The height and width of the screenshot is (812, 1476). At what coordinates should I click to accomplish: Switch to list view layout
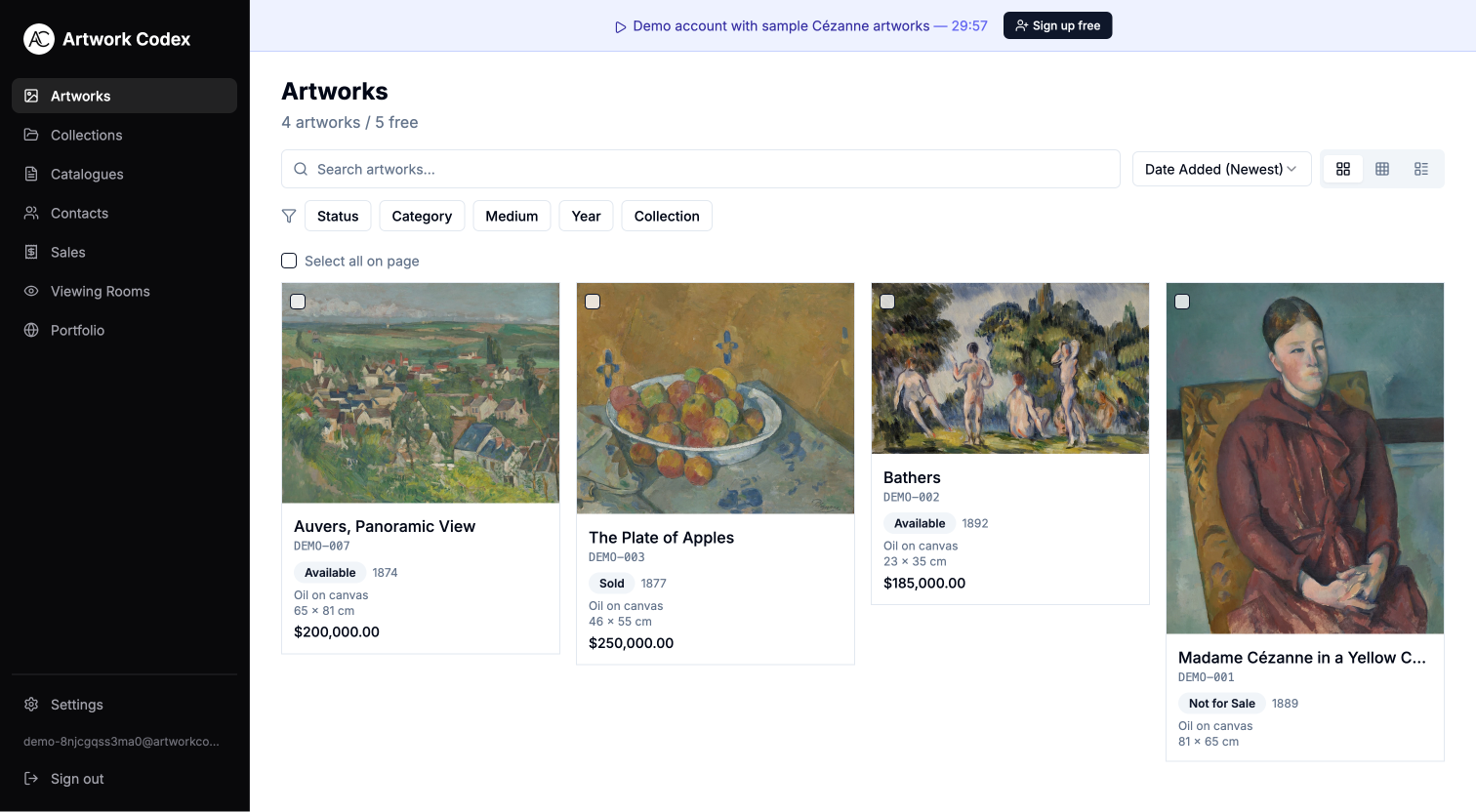[x=1420, y=168]
